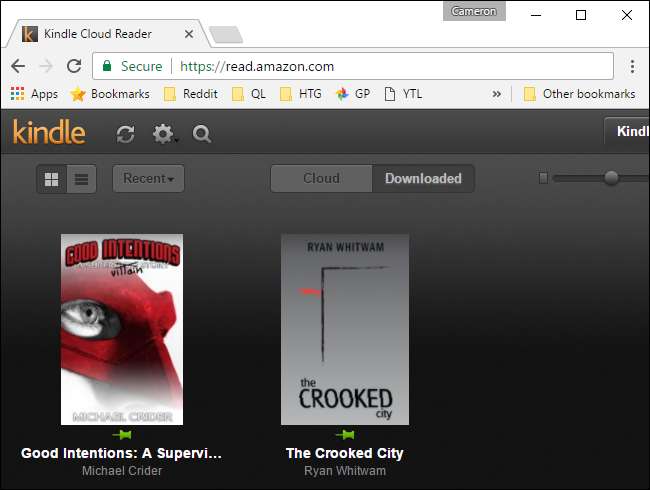Click the Cameron profile button

click(474, 11)
